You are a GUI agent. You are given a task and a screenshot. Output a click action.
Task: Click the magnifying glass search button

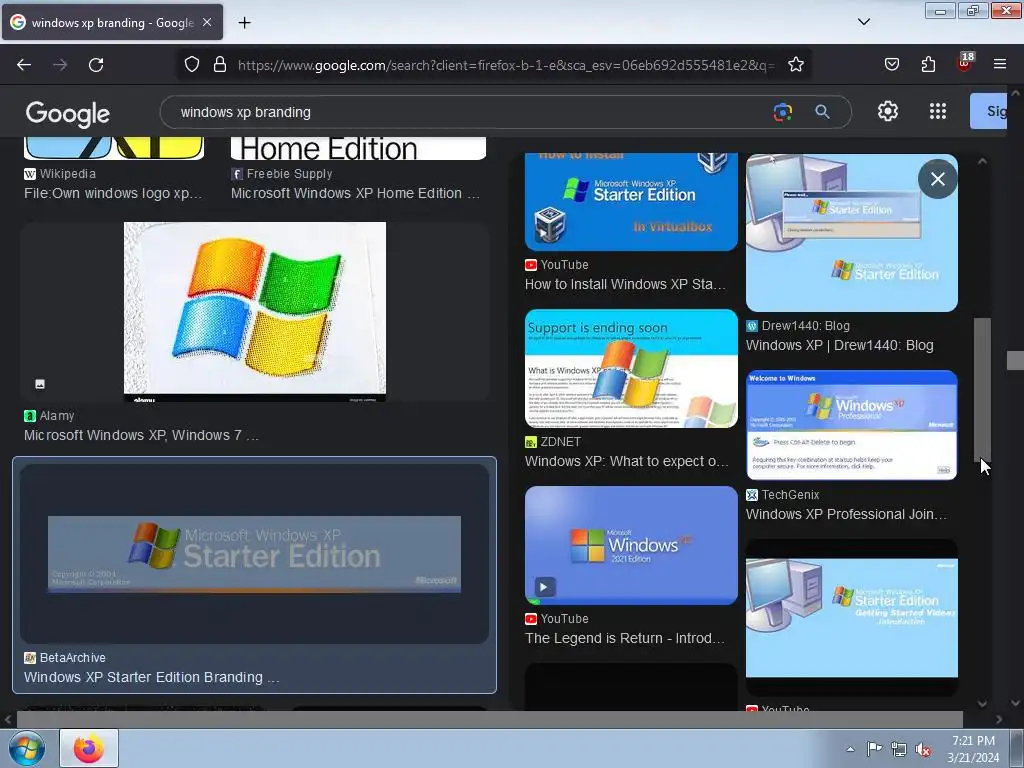pos(822,112)
